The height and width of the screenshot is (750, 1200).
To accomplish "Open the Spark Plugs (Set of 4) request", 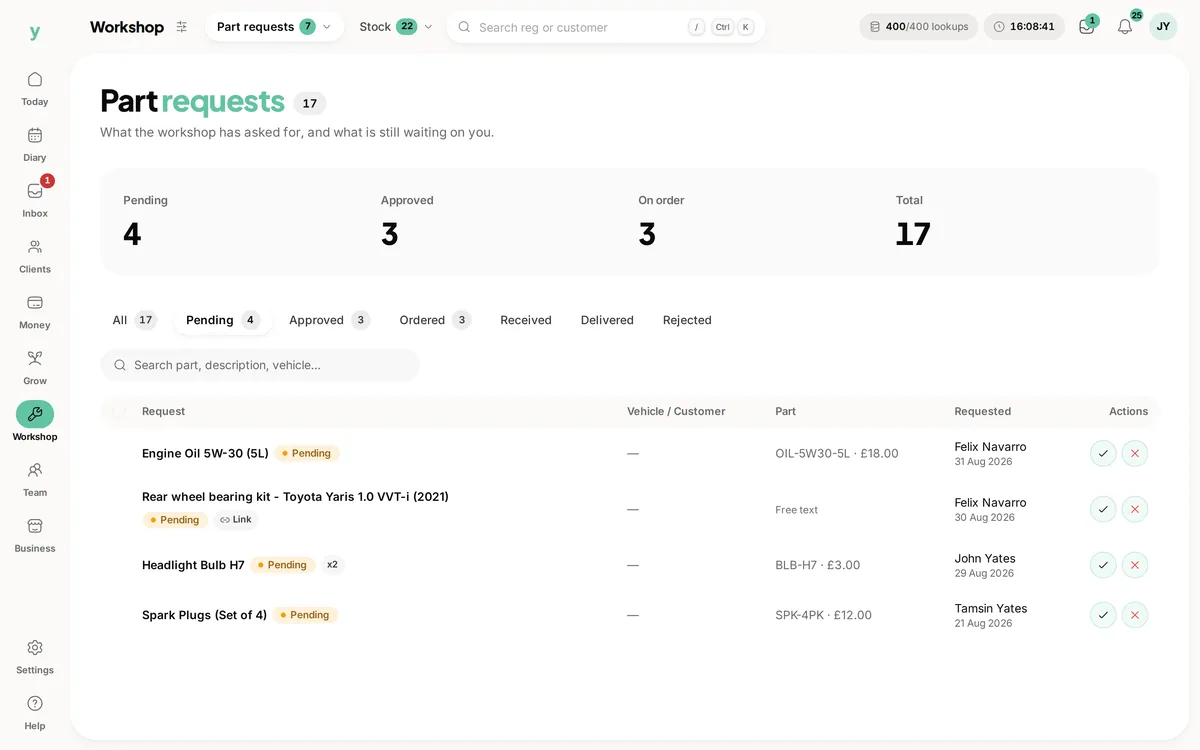I will coord(204,615).
